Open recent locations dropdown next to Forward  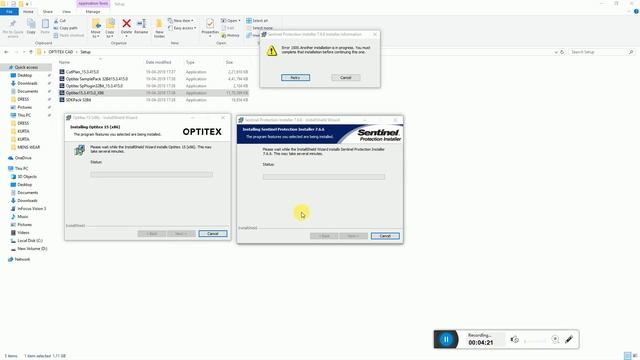24,52
